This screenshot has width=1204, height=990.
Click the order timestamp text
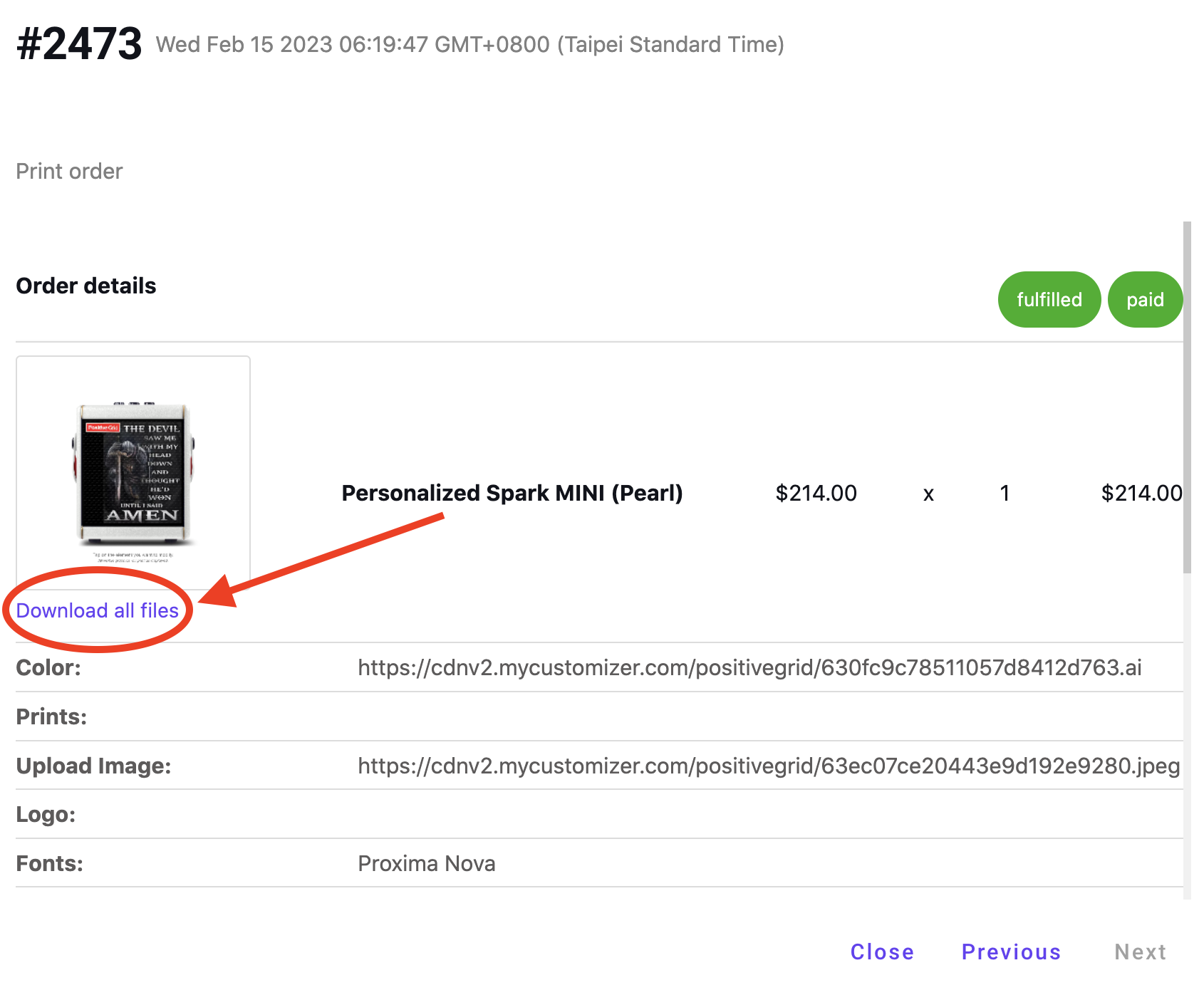point(470,44)
